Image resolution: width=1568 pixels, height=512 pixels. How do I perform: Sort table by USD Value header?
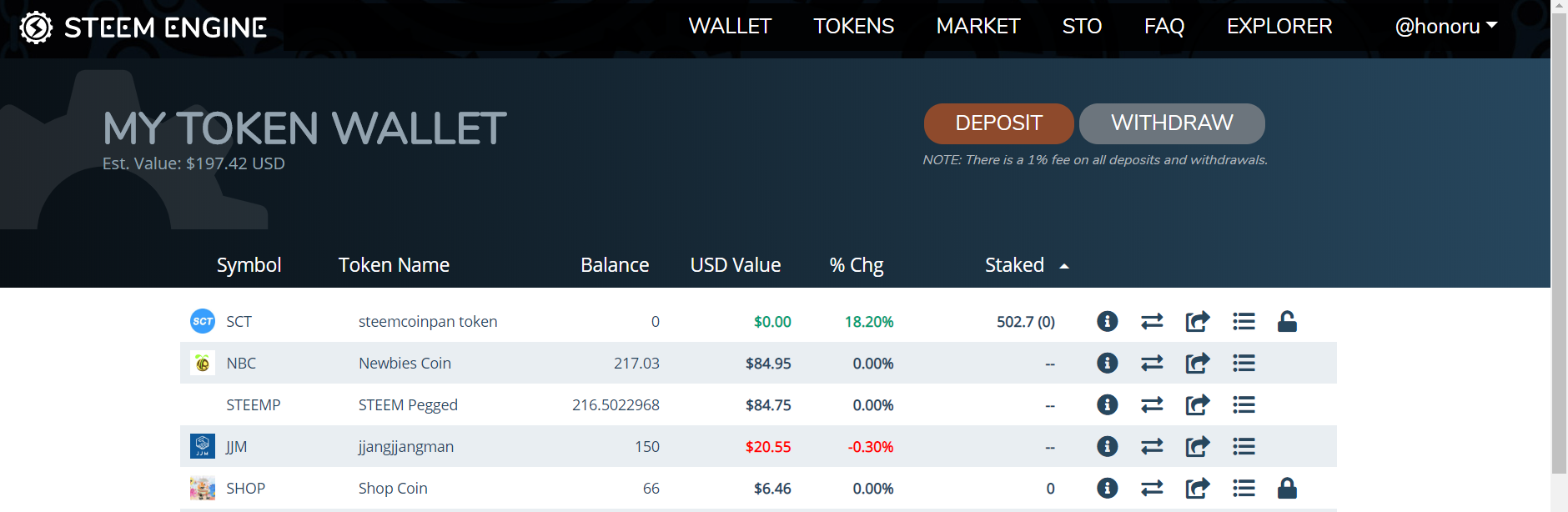click(736, 265)
